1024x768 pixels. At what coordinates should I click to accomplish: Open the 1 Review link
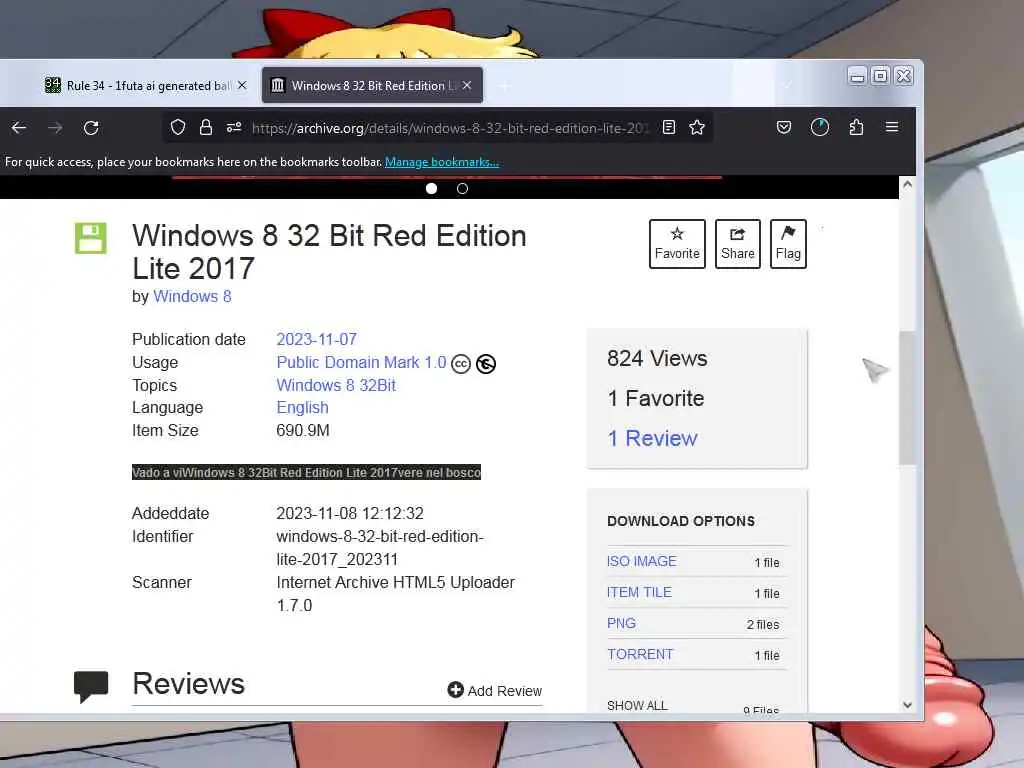pos(652,438)
